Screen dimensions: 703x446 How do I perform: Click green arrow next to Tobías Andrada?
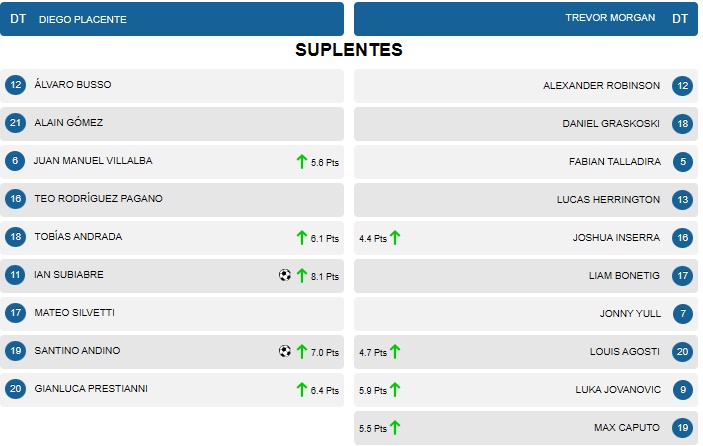(x=301, y=237)
